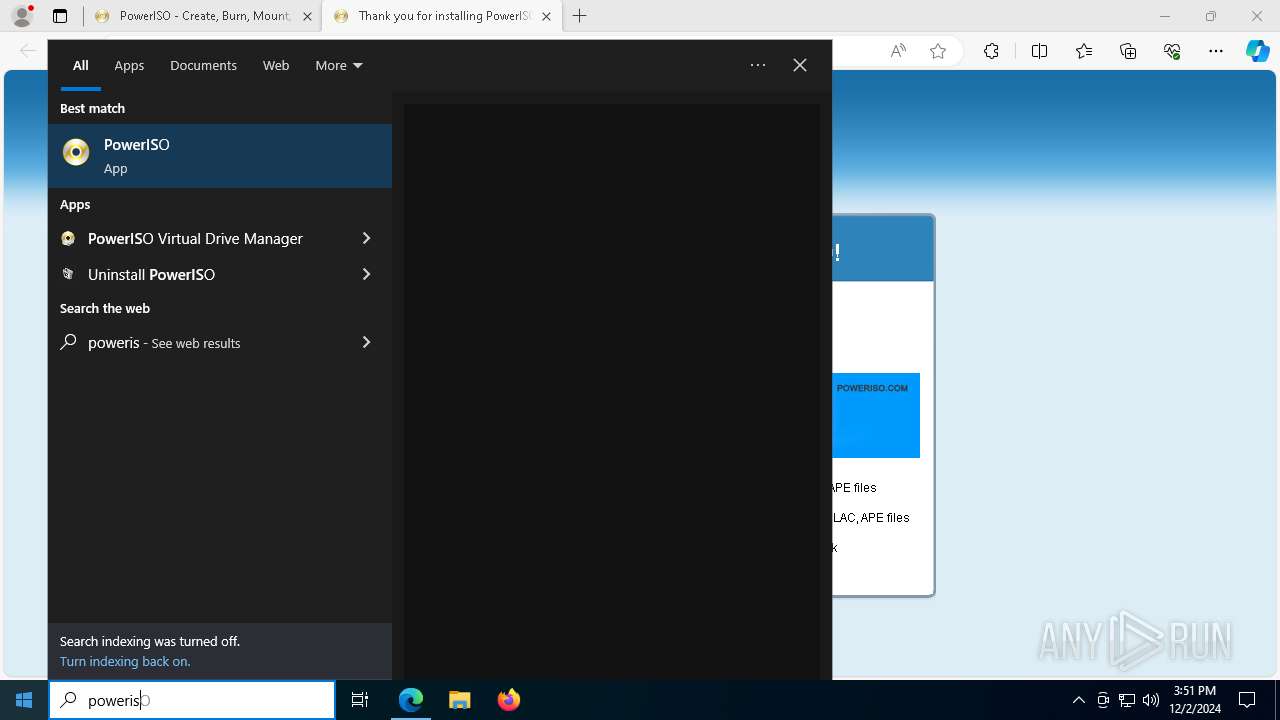The height and width of the screenshot is (720, 1280).
Task: Launch PowerISO Virtual Drive Manager result
Action: coord(195,238)
